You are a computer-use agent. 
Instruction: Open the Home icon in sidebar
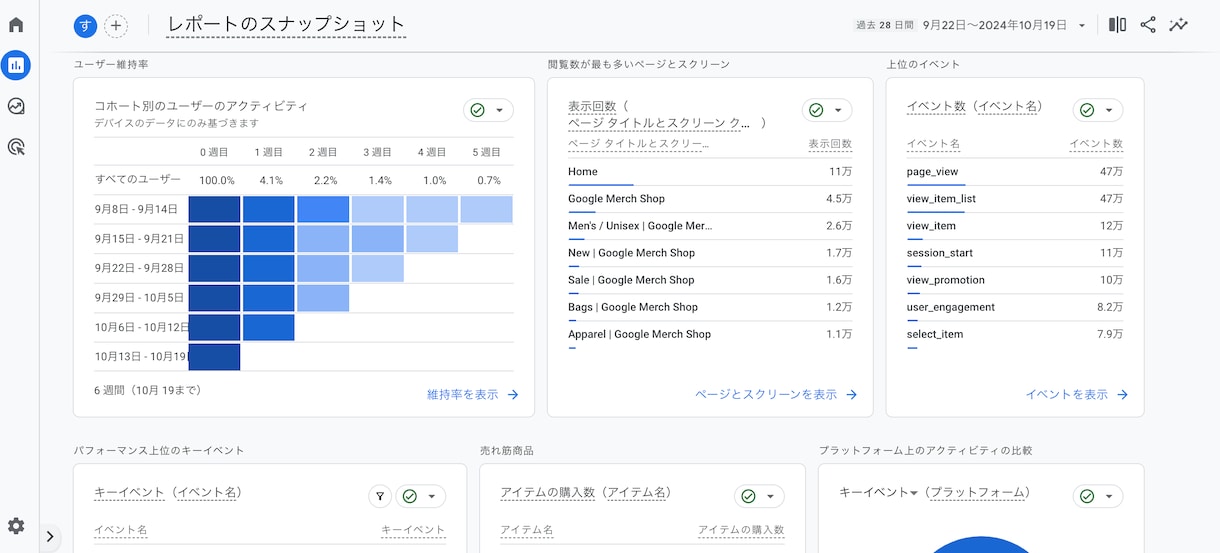point(16,25)
